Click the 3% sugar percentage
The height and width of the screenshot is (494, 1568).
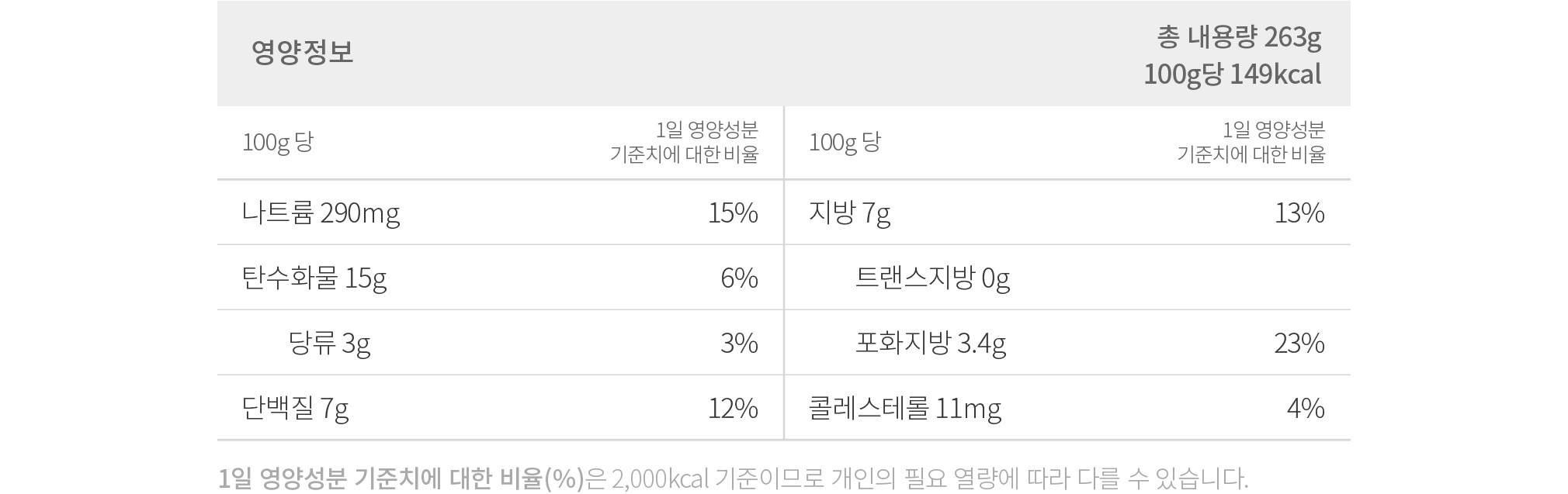tap(739, 343)
